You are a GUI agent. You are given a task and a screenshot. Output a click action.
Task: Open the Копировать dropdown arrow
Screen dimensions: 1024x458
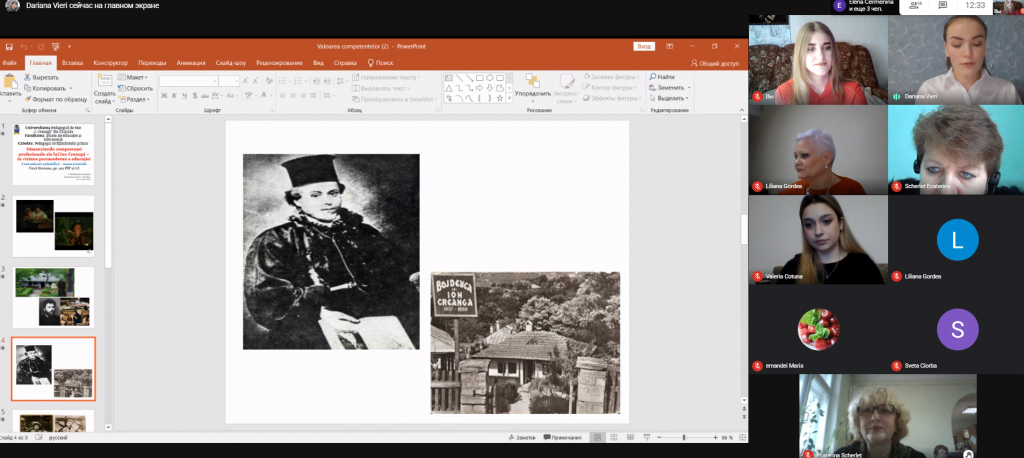(x=71, y=88)
